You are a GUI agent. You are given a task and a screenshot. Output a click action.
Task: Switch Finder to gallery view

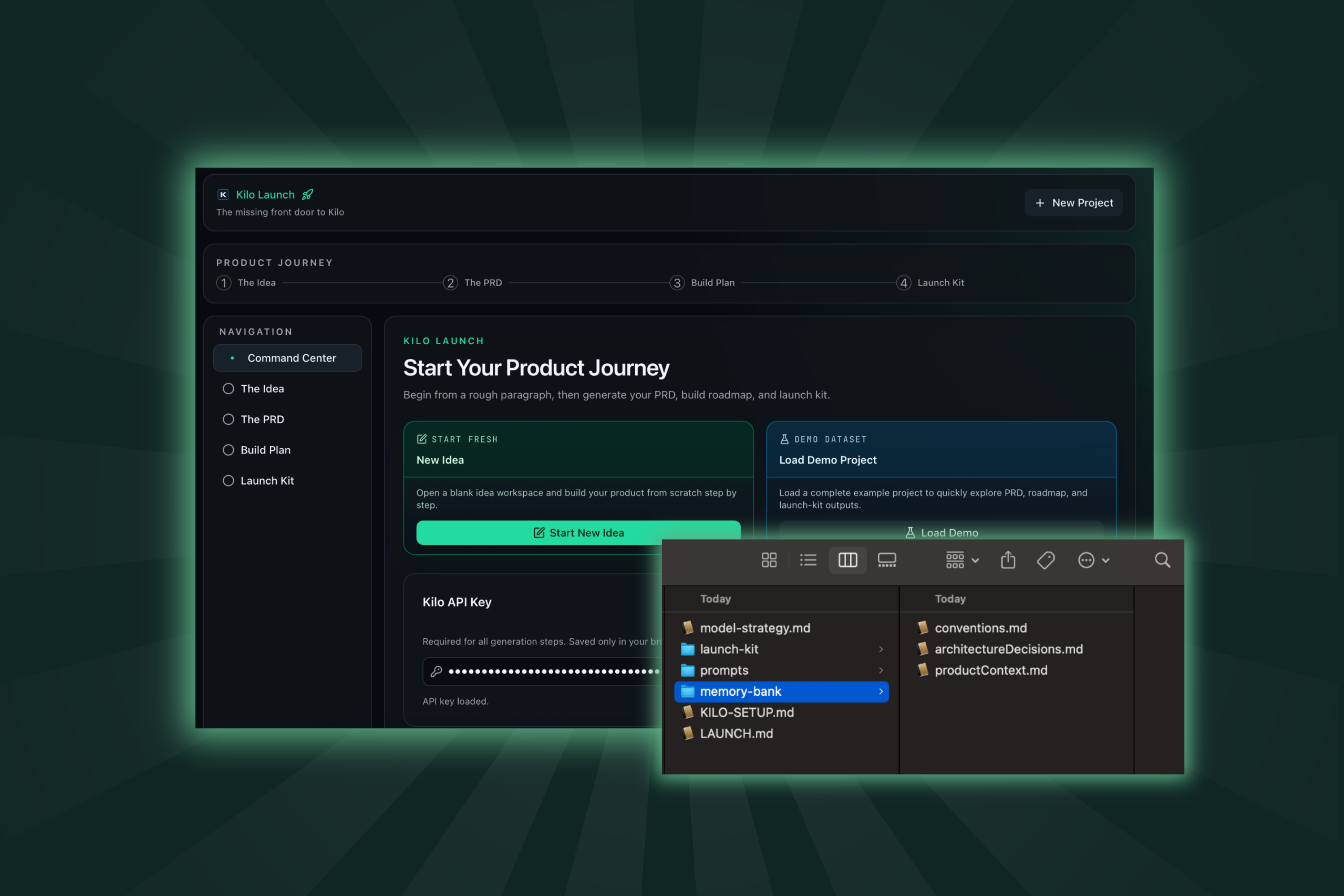pos(887,560)
